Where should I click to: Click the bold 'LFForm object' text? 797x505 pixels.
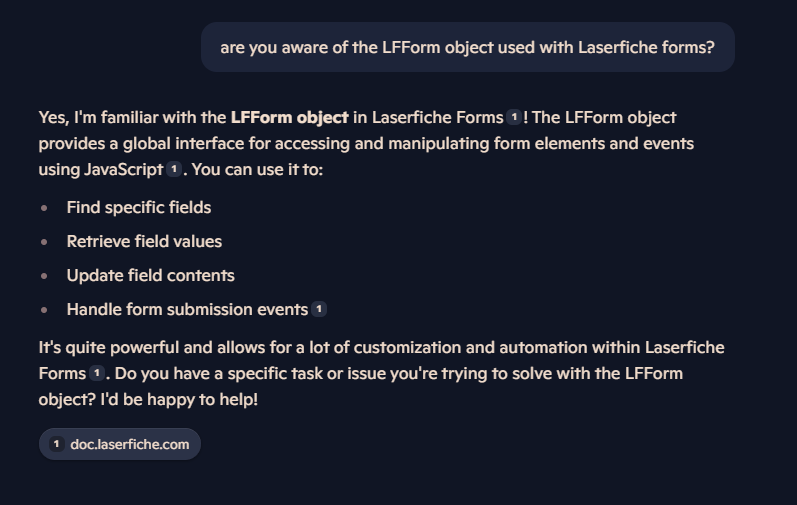(290, 117)
